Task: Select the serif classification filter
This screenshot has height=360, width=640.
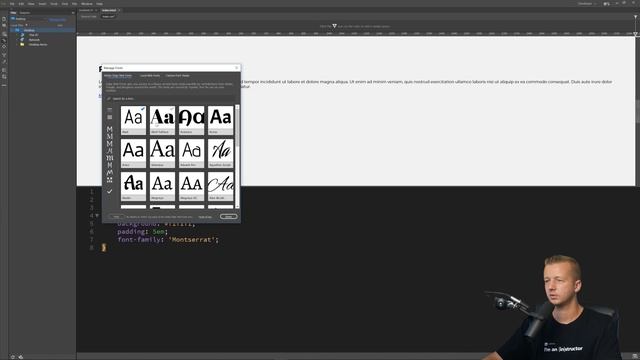Action: point(109,136)
